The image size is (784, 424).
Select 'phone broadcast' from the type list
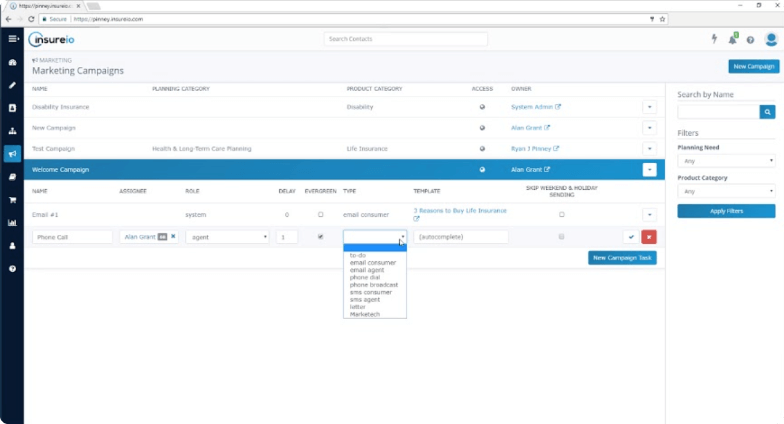[374, 284]
